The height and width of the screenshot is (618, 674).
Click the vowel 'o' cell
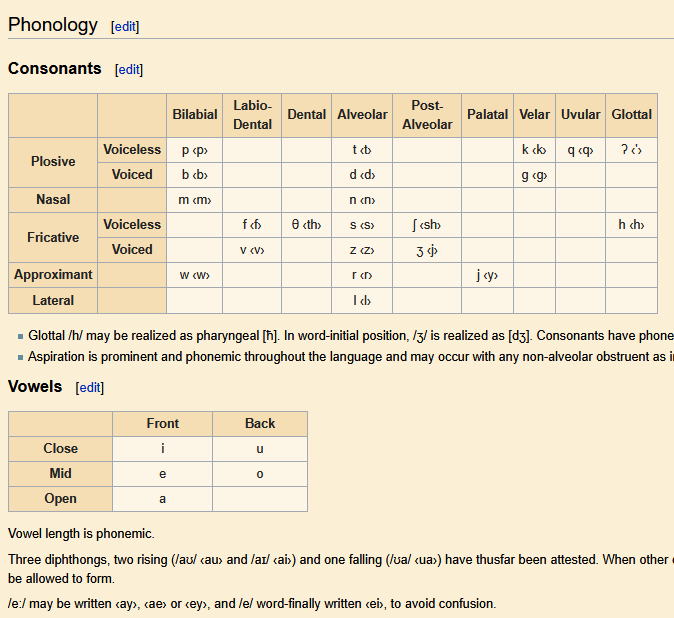[x=260, y=474]
